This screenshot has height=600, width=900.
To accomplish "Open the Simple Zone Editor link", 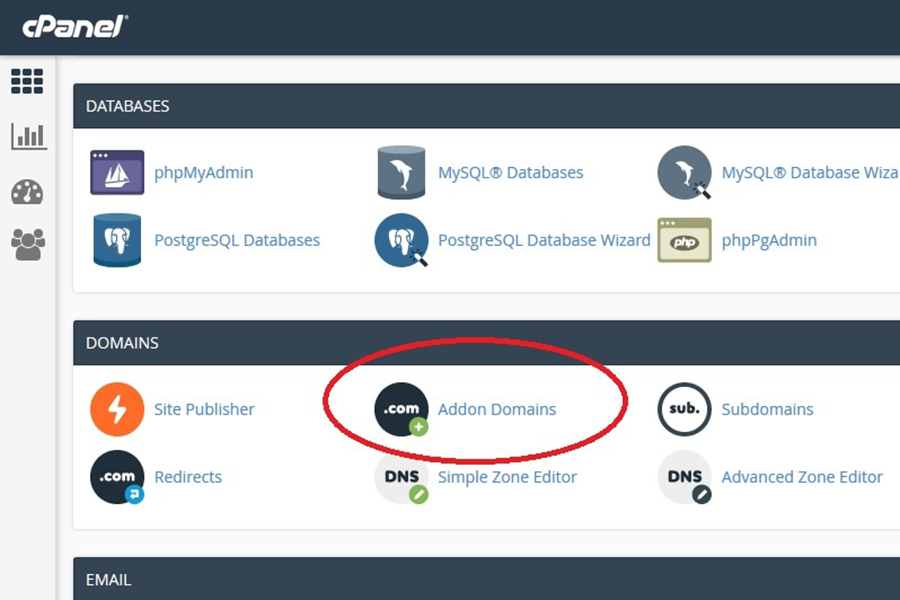I will click(x=507, y=477).
